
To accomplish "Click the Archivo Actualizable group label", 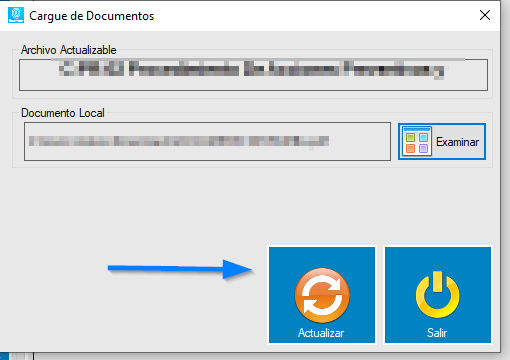I will tap(69, 50).
